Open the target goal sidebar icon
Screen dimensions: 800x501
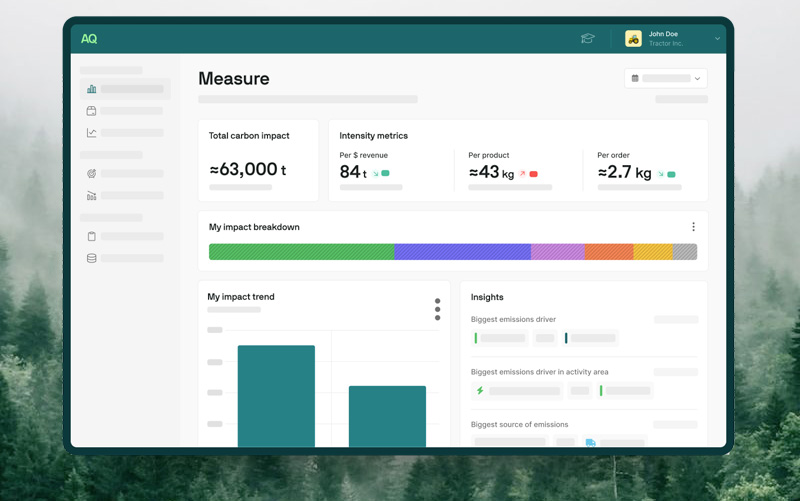coord(92,174)
